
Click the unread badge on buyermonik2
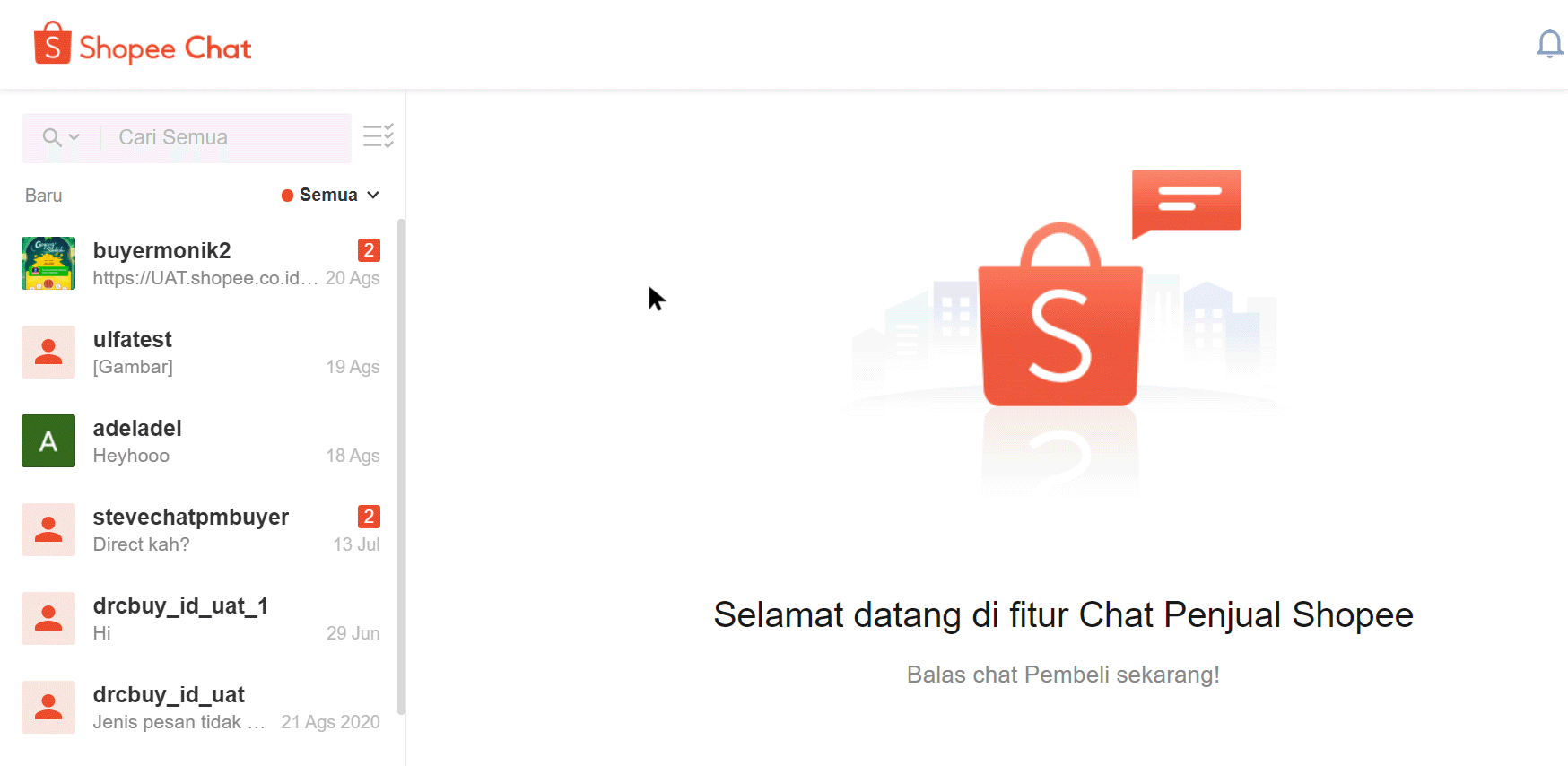(369, 250)
